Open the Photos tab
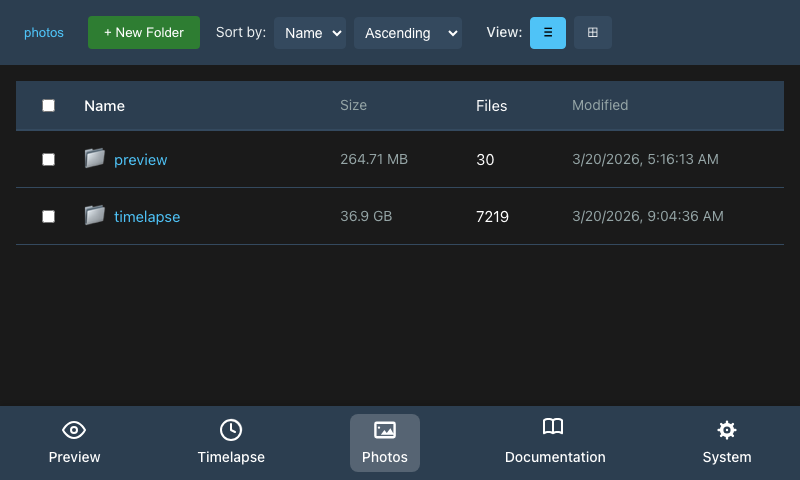Screen dimensions: 800x480 385,443
